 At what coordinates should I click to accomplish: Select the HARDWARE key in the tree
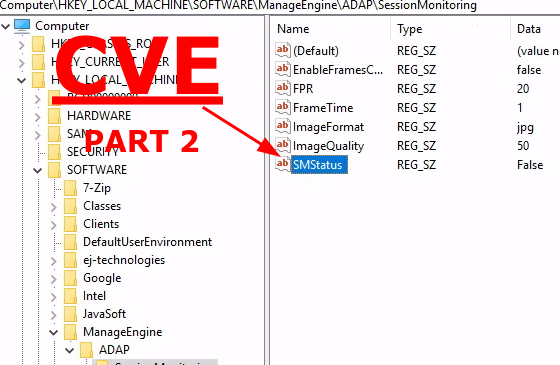point(99,116)
